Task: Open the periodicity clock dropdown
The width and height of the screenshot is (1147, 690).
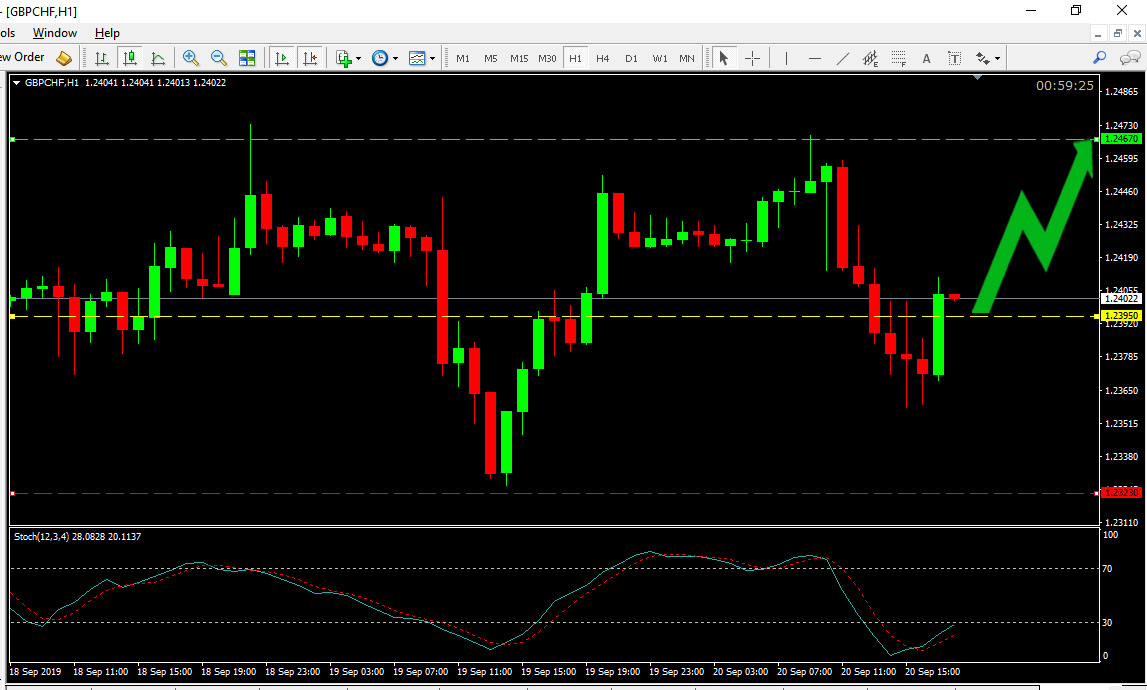Action: pos(384,58)
